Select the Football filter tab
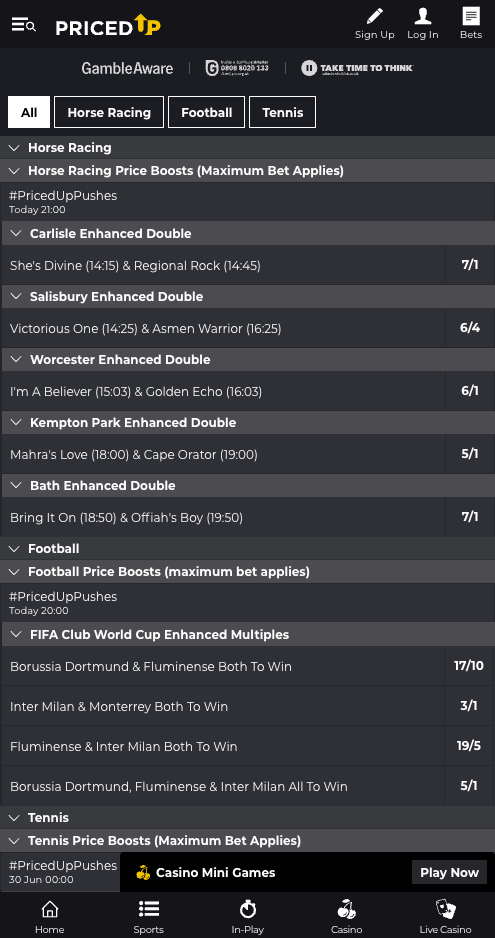Viewport: 495px width, 938px height. (206, 112)
